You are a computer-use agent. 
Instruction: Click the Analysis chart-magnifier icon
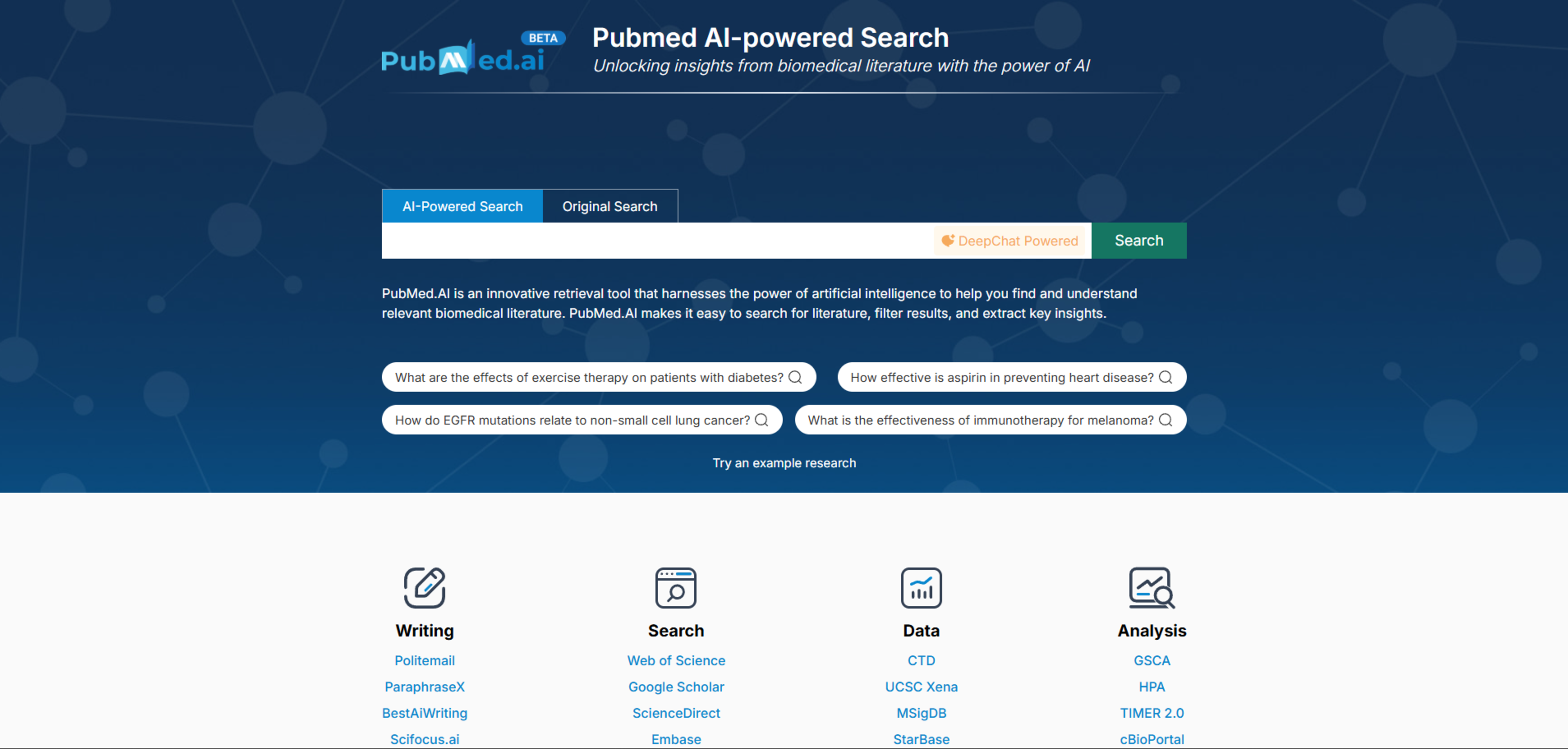click(x=1151, y=587)
